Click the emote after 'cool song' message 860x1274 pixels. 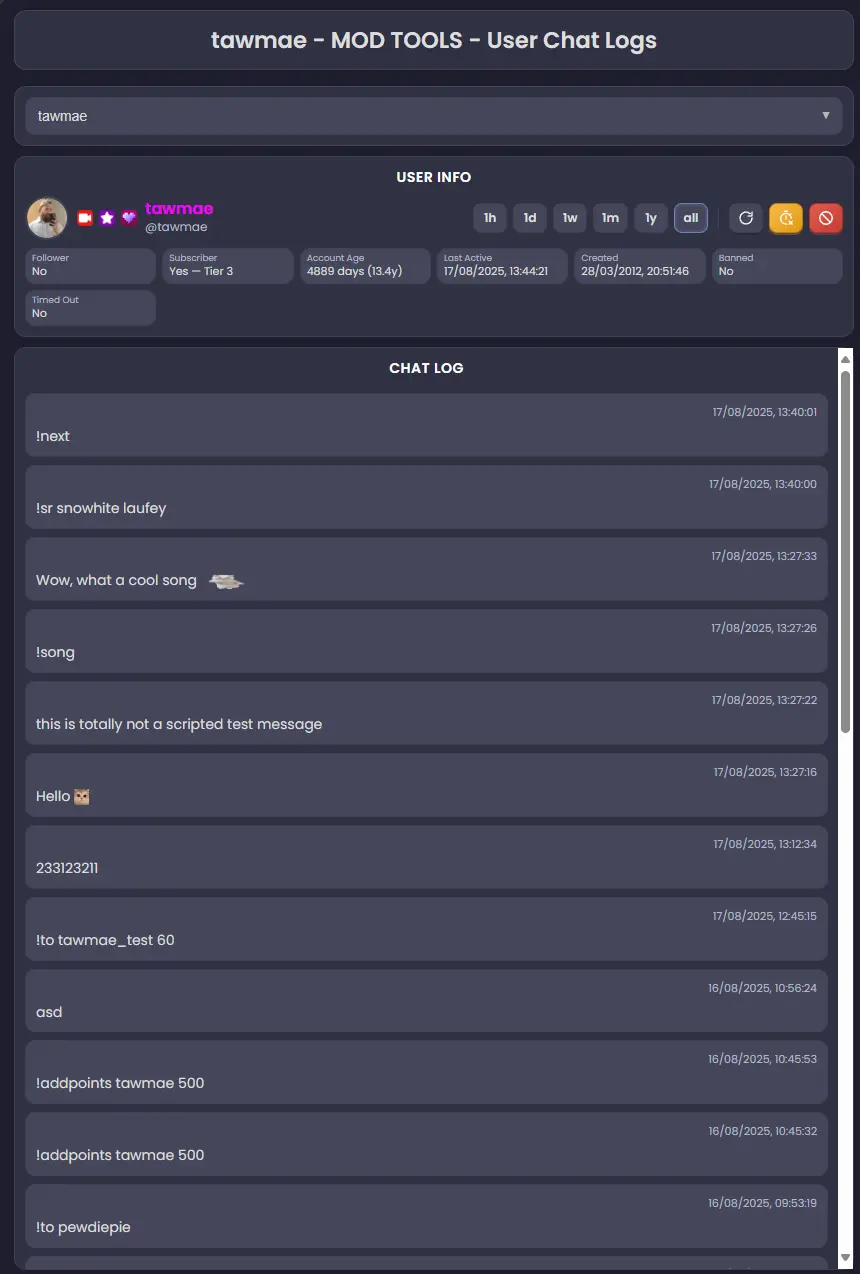[x=226, y=581]
